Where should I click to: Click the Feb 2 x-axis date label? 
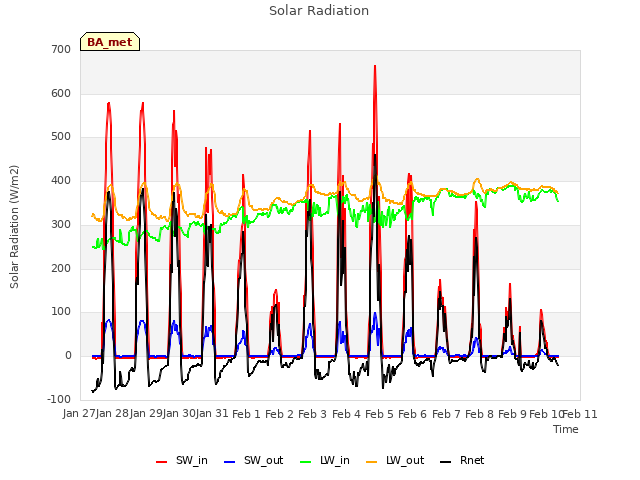coord(280,414)
